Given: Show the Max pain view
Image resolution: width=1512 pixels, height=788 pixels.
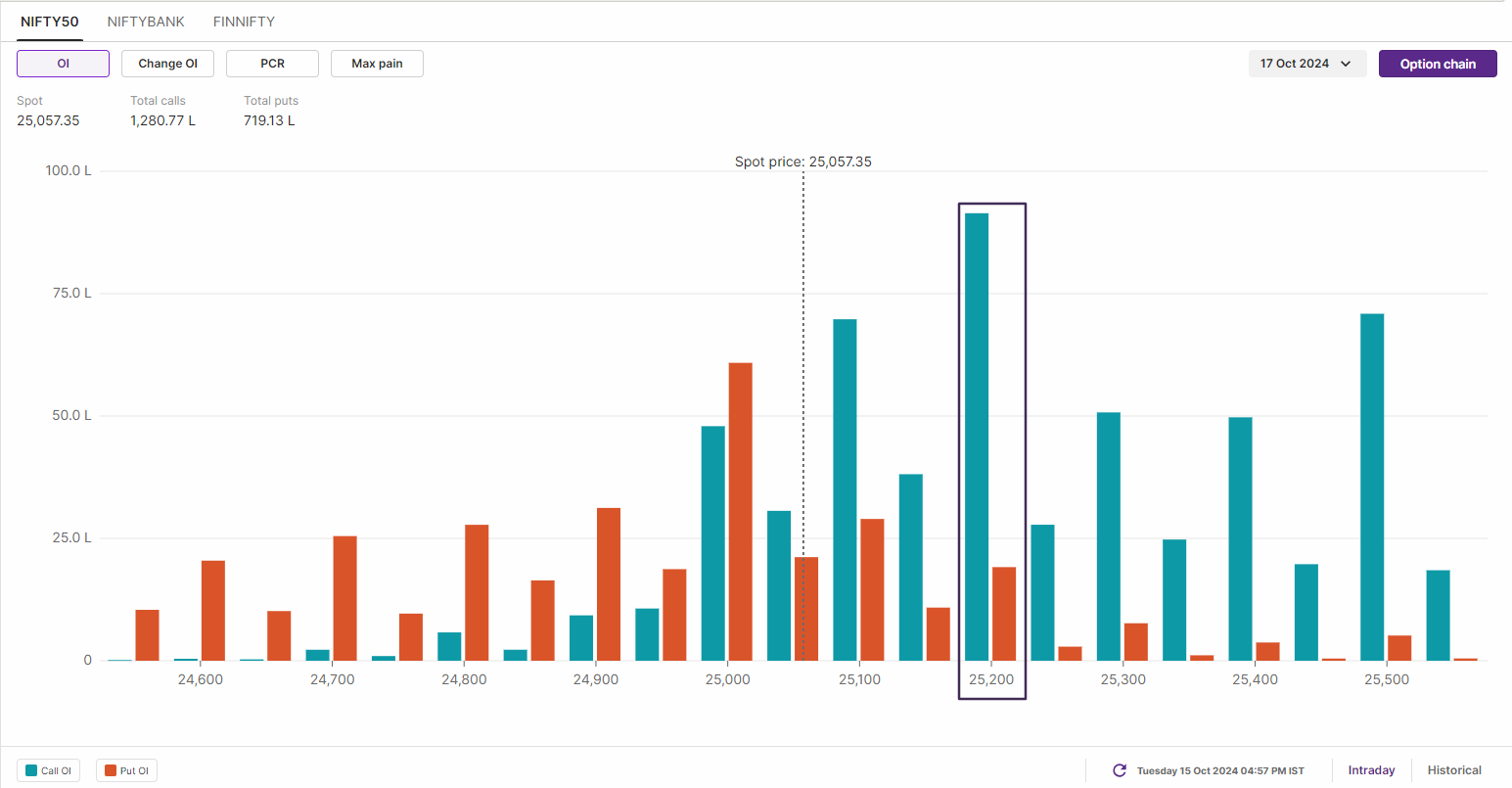Looking at the screenshot, I should coord(377,64).
